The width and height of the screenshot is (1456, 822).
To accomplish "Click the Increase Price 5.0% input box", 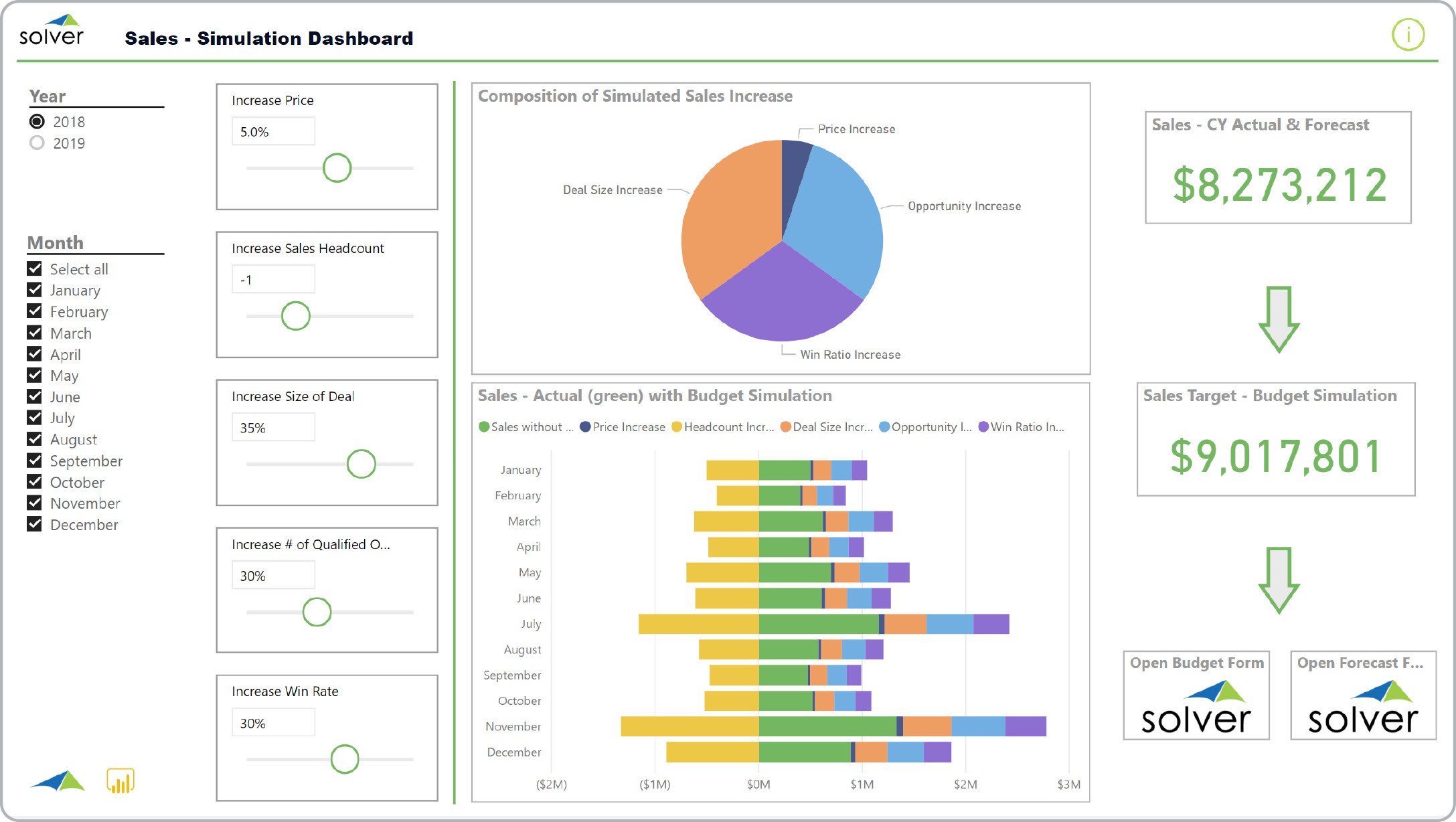I will [x=273, y=132].
